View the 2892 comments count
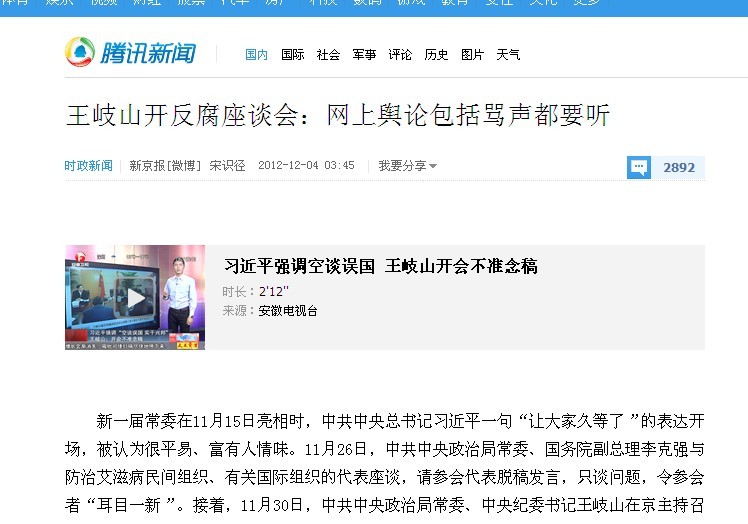748x524 pixels. 678,168
